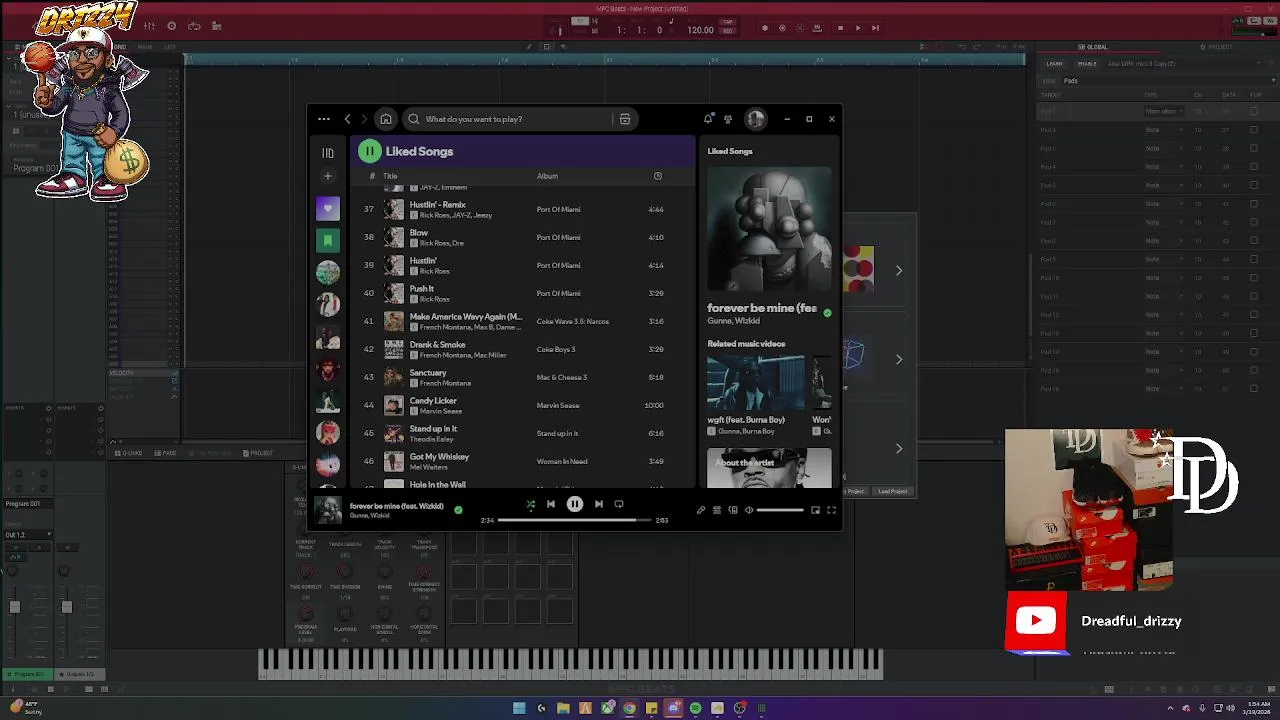Skip to next track
1280x720 pixels.
[599, 505]
